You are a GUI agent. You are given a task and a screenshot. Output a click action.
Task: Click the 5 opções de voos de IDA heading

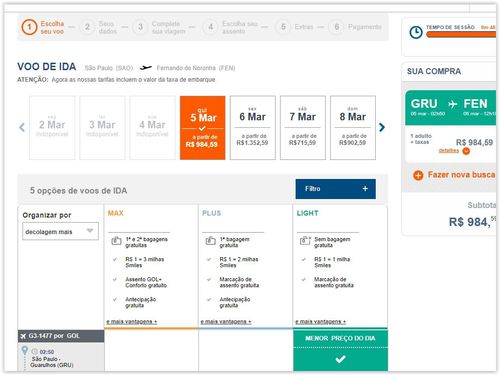coord(79,191)
